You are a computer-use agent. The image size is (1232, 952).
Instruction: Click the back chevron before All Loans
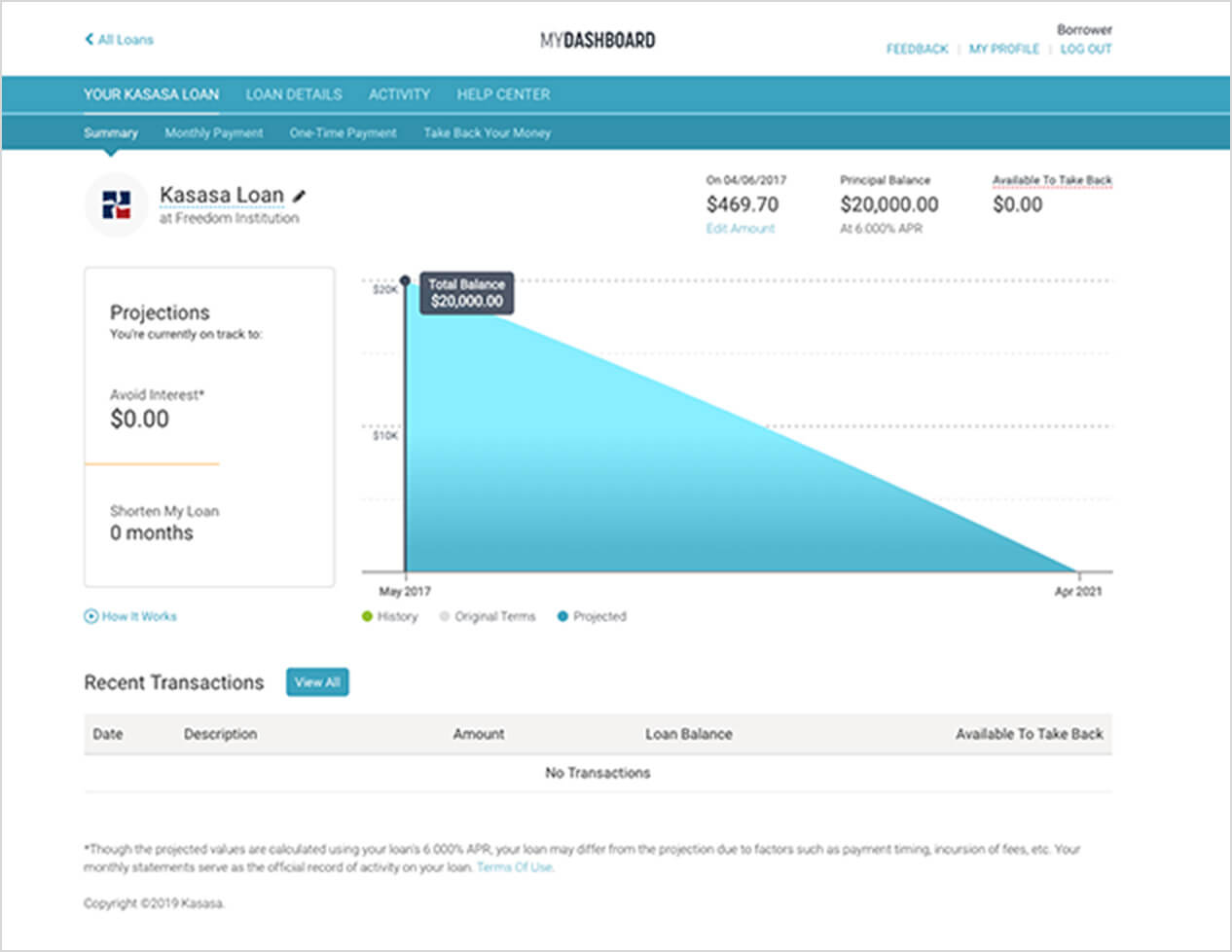[x=89, y=39]
